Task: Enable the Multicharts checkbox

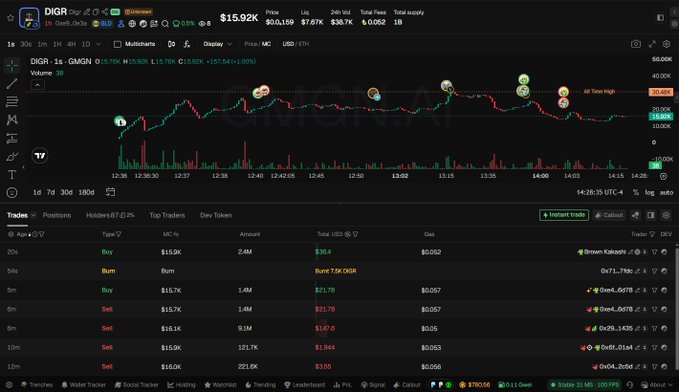Action: coord(117,44)
